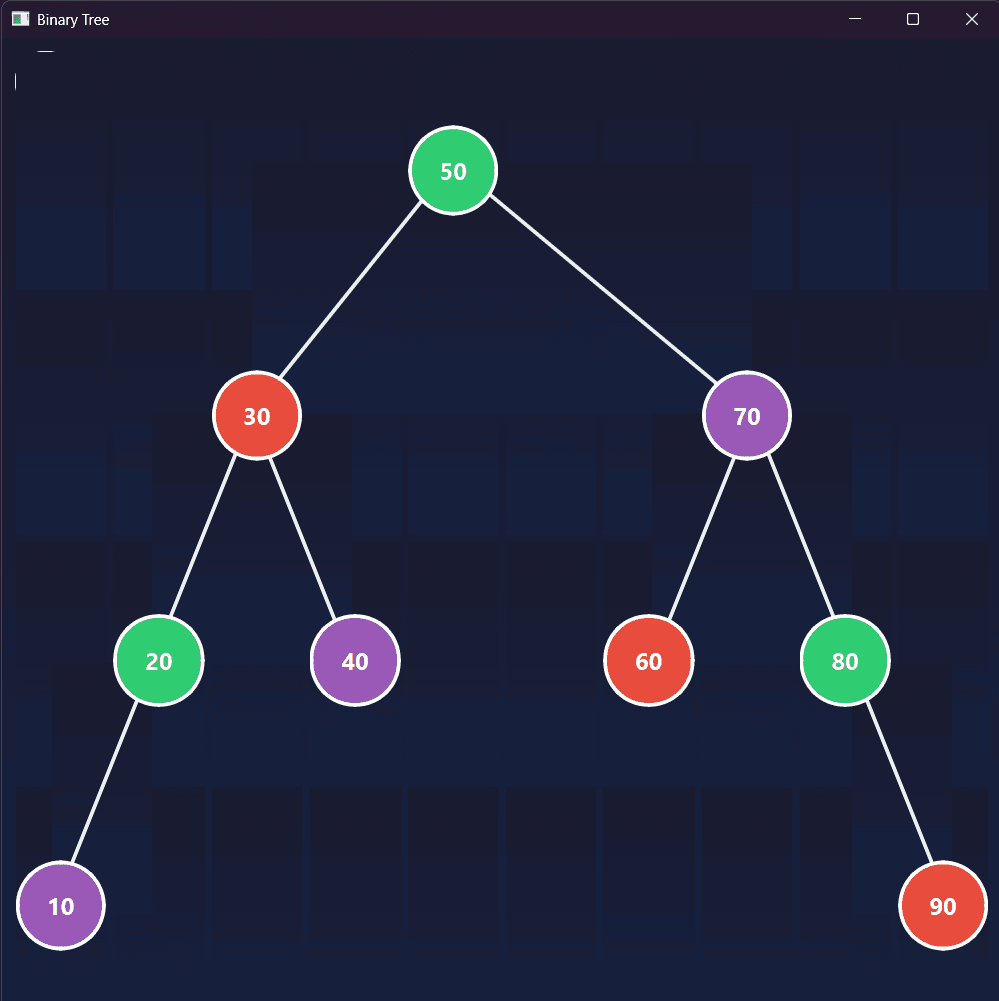The height and width of the screenshot is (1001, 999).
Task: Select the red node 30
Action: click(x=257, y=416)
